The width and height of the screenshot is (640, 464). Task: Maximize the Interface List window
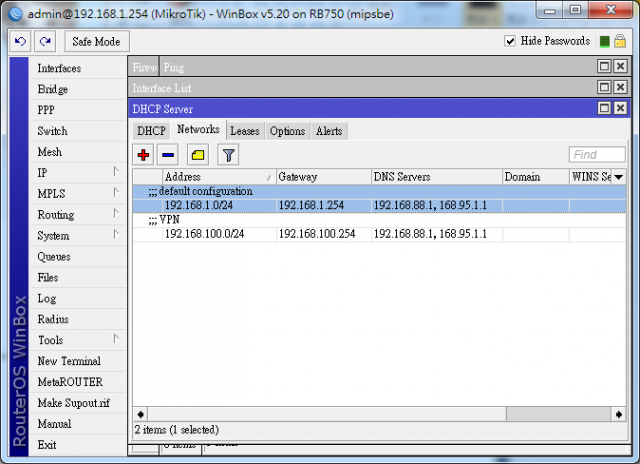click(604, 87)
